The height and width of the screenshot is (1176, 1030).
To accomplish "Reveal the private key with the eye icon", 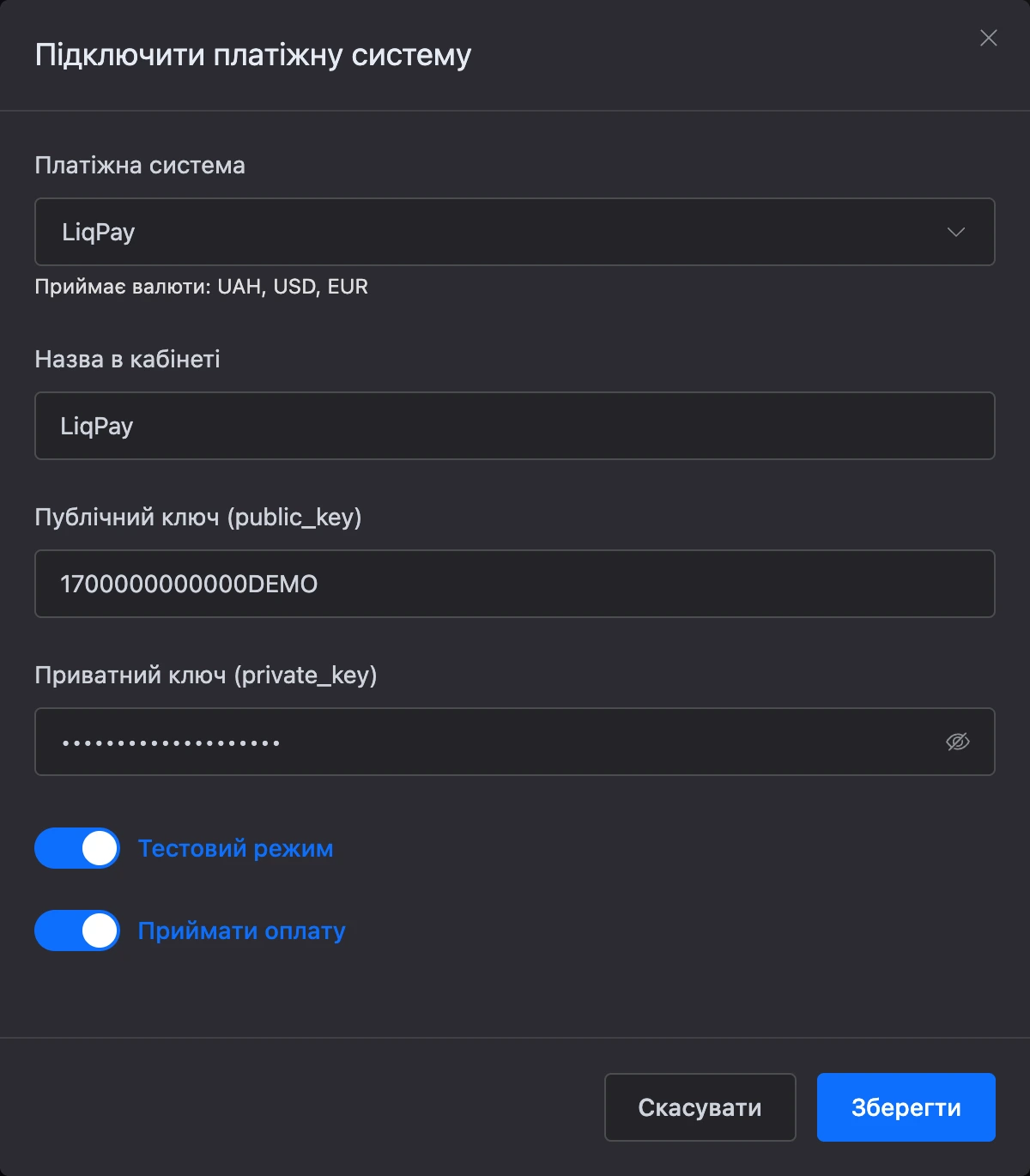I will [958, 742].
